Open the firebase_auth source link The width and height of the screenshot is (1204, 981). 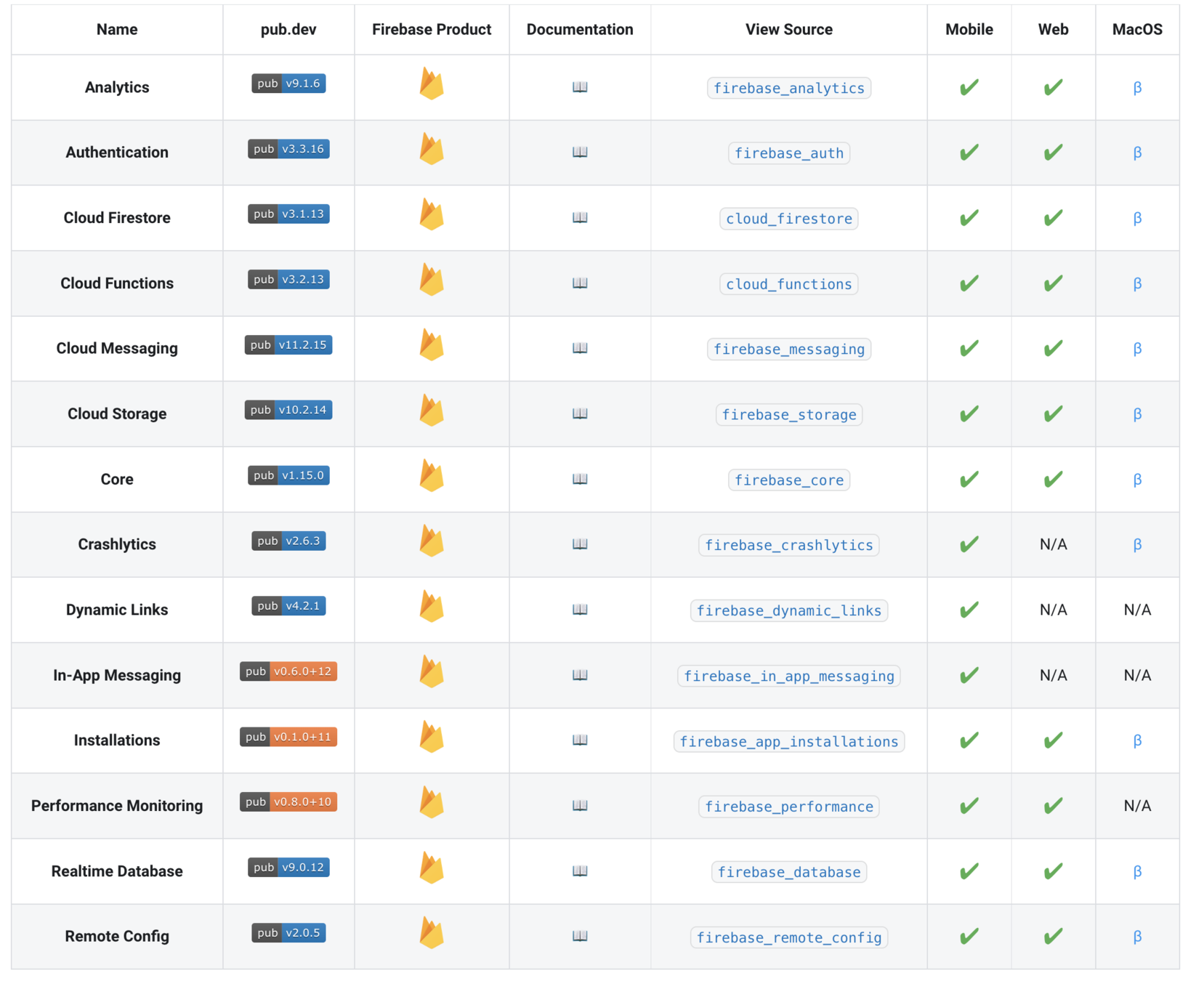(789, 153)
